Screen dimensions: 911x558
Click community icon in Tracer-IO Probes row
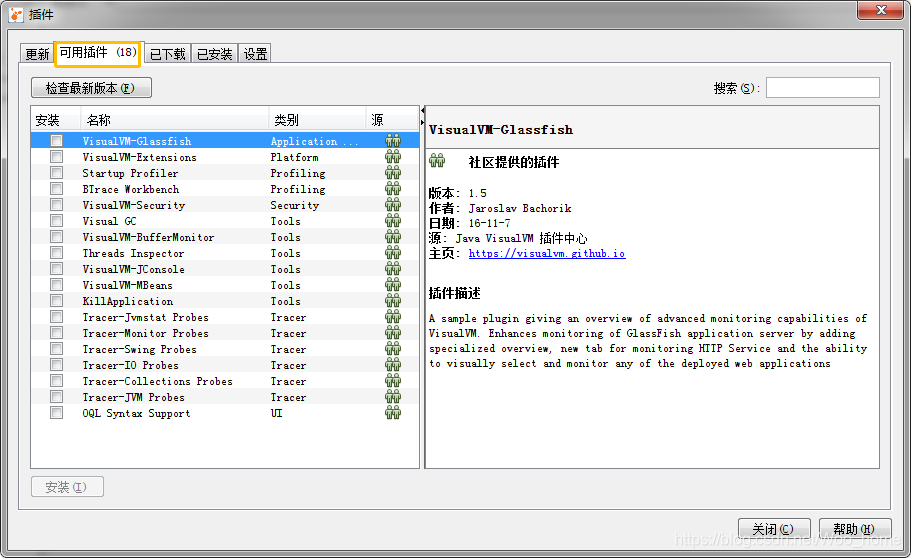[393, 364]
